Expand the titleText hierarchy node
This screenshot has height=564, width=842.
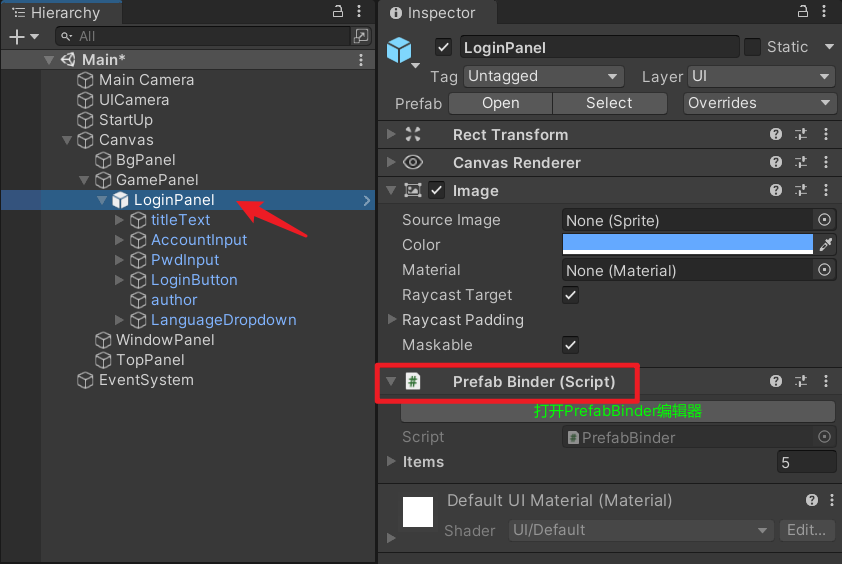point(119,220)
